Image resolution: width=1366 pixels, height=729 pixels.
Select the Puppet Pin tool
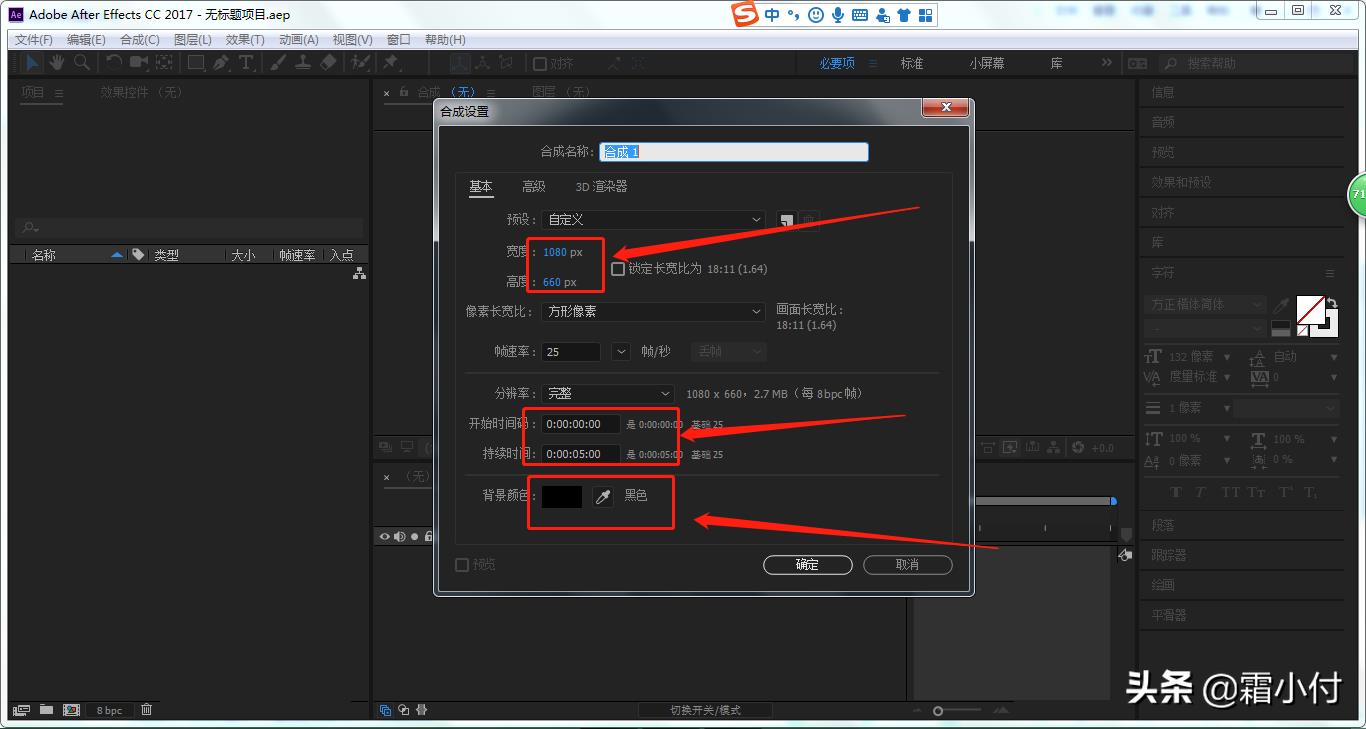tap(391, 62)
